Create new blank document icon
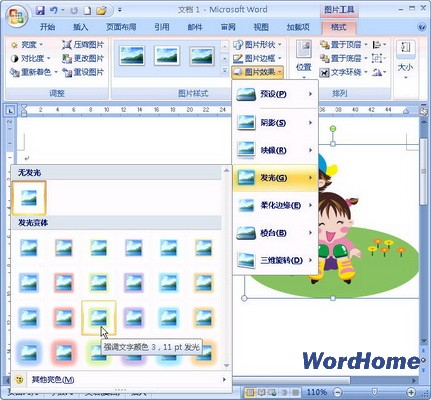The image size is (431, 400). (x=87, y=11)
